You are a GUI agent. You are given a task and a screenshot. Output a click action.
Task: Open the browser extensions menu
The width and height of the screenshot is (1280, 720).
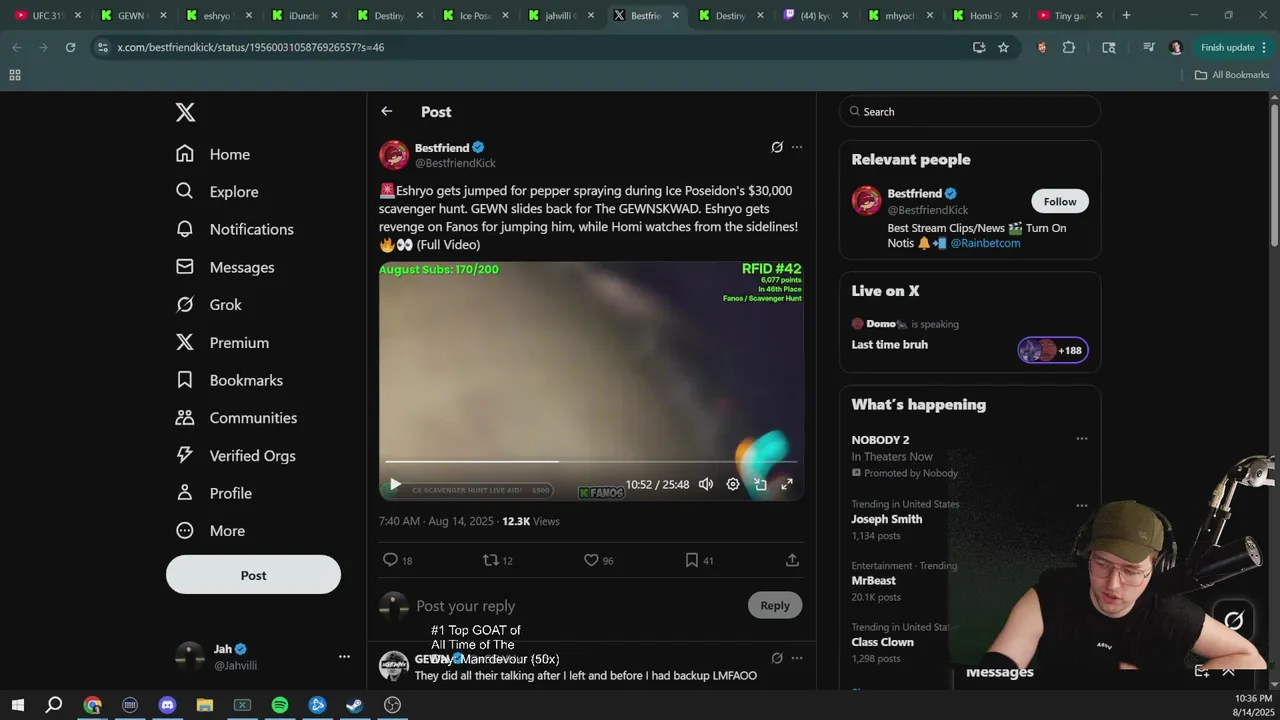click(1069, 47)
